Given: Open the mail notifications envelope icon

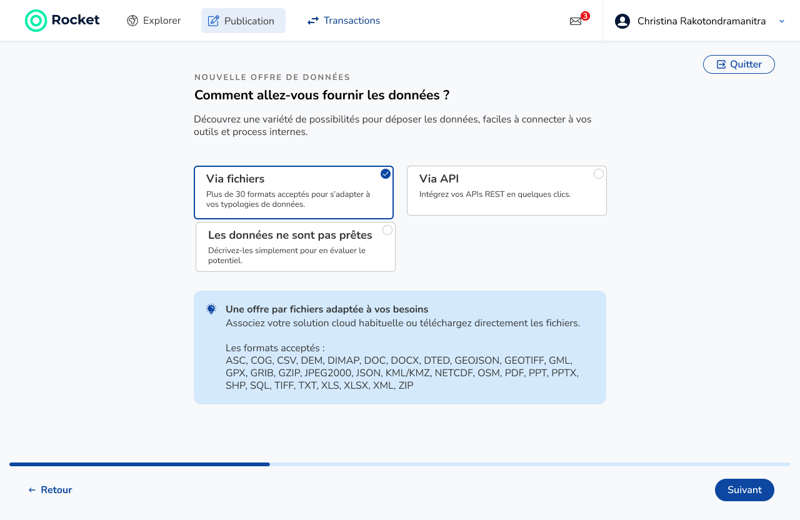Looking at the screenshot, I should click(576, 21).
